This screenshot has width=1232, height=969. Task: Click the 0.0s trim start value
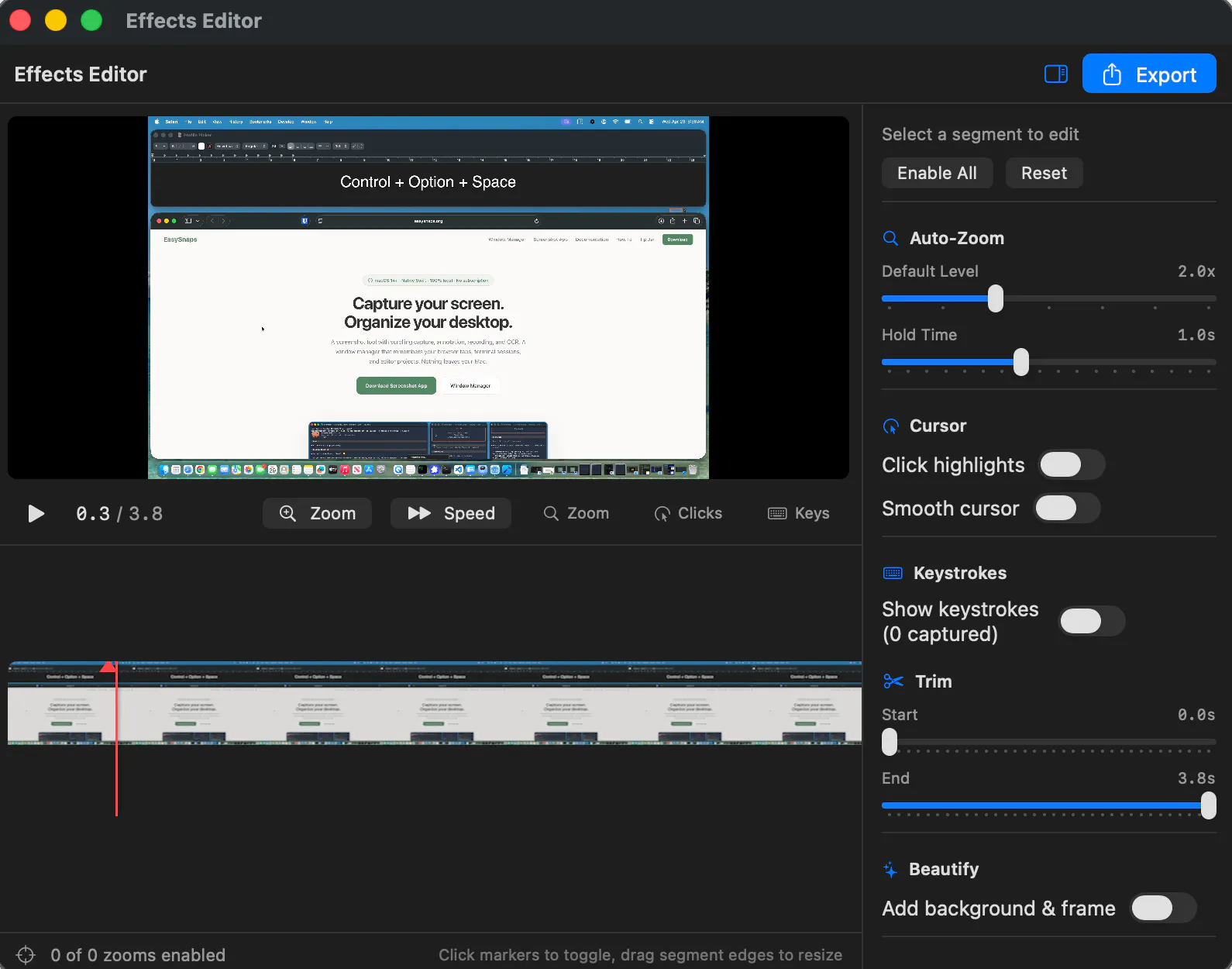pyautogui.click(x=1196, y=715)
